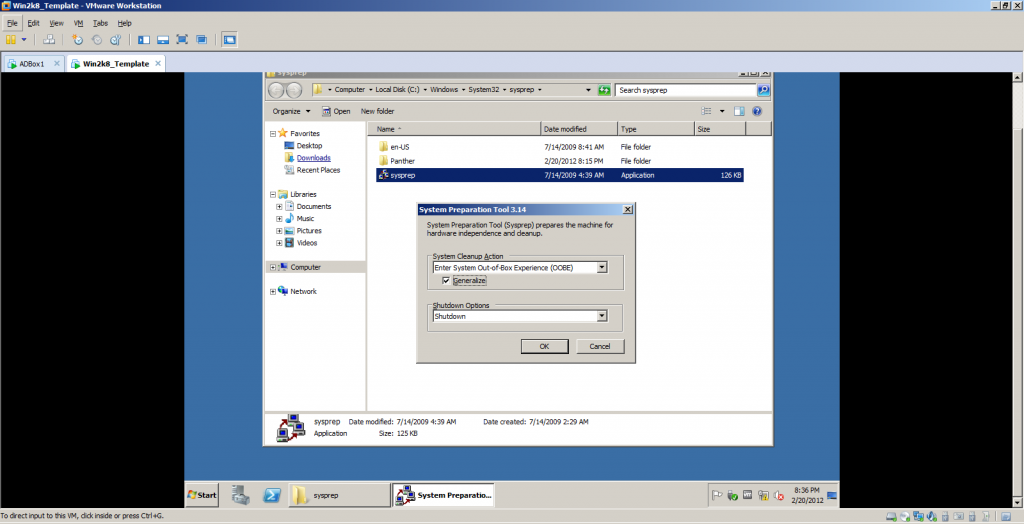Open the VMware File menu

click(x=12, y=23)
